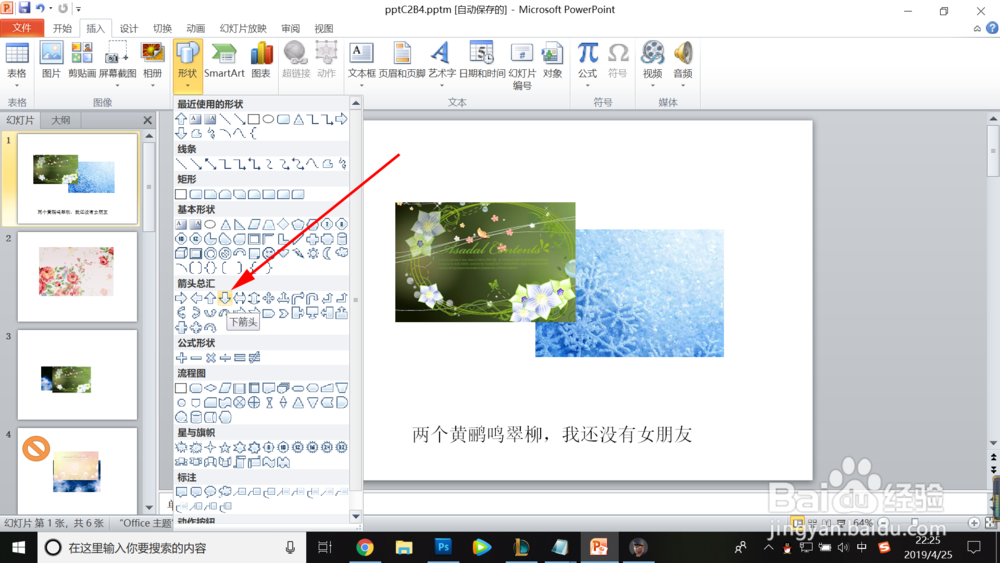Close the slides/outline pane with X
The width and height of the screenshot is (1000, 563).
[148, 120]
